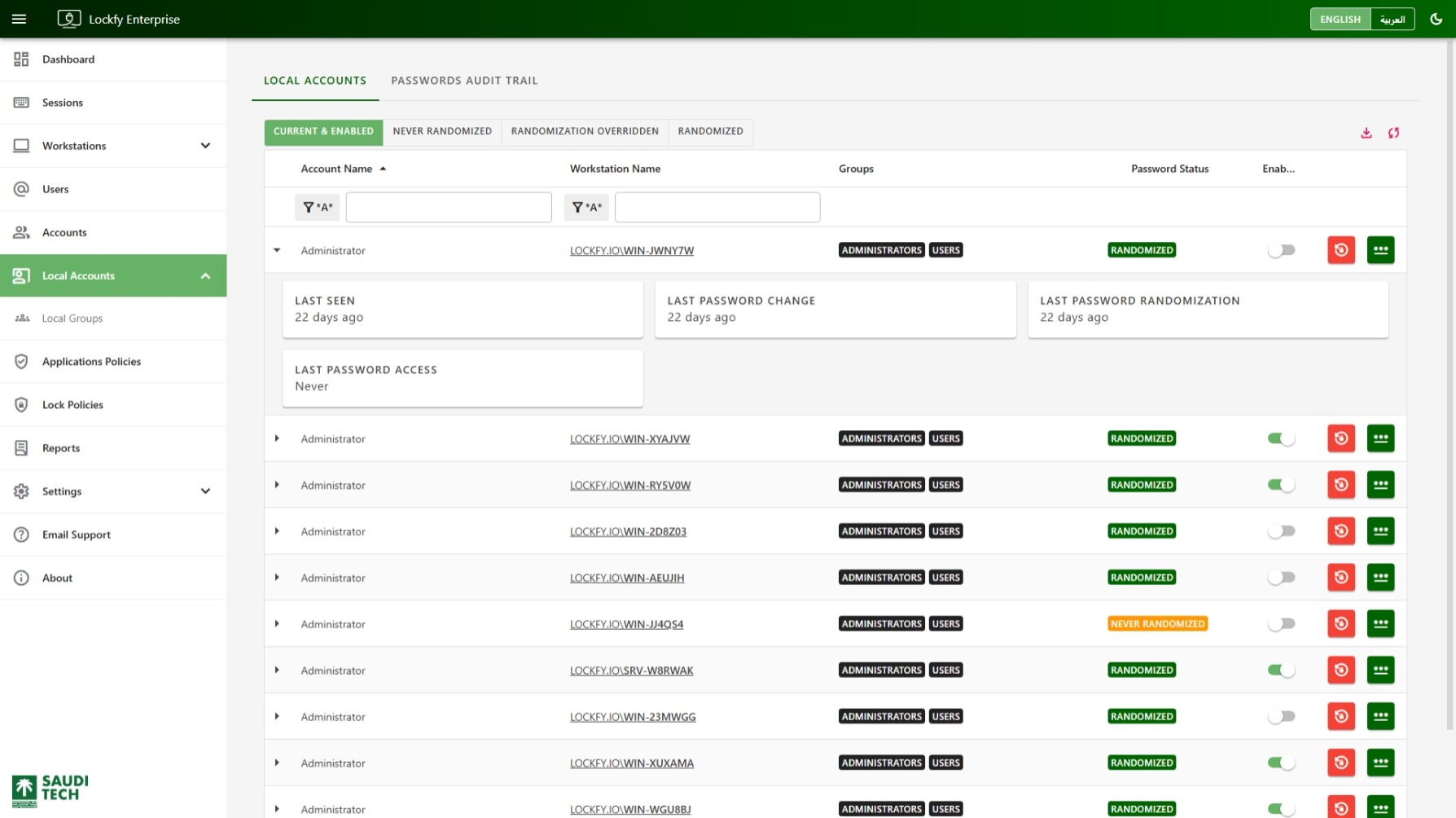The height and width of the screenshot is (818, 1456).
Task: Select the Current & Enabled filter
Action: pyautogui.click(x=323, y=131)
